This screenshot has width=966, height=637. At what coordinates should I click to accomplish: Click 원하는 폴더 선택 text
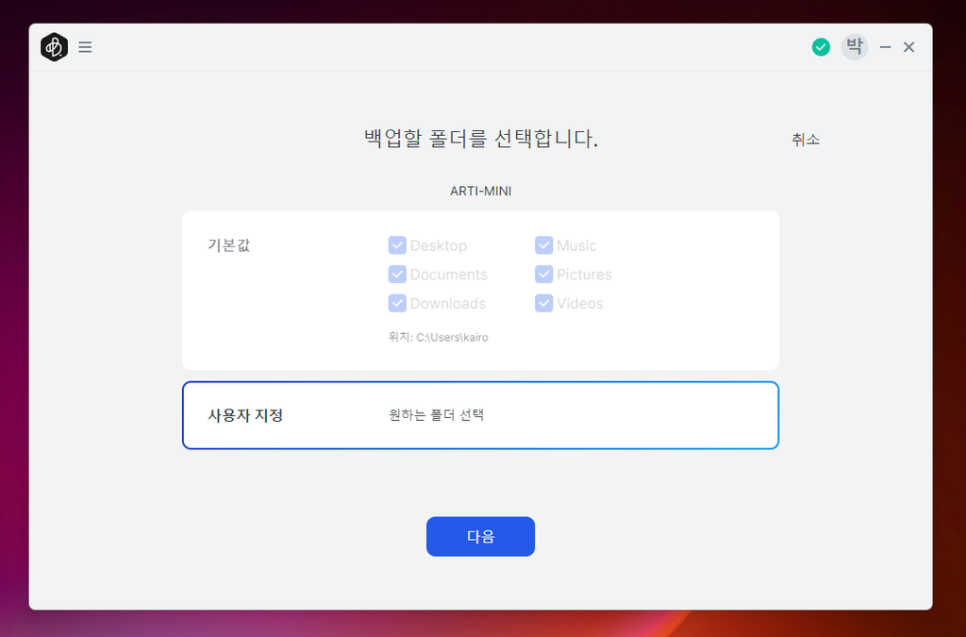436,415
